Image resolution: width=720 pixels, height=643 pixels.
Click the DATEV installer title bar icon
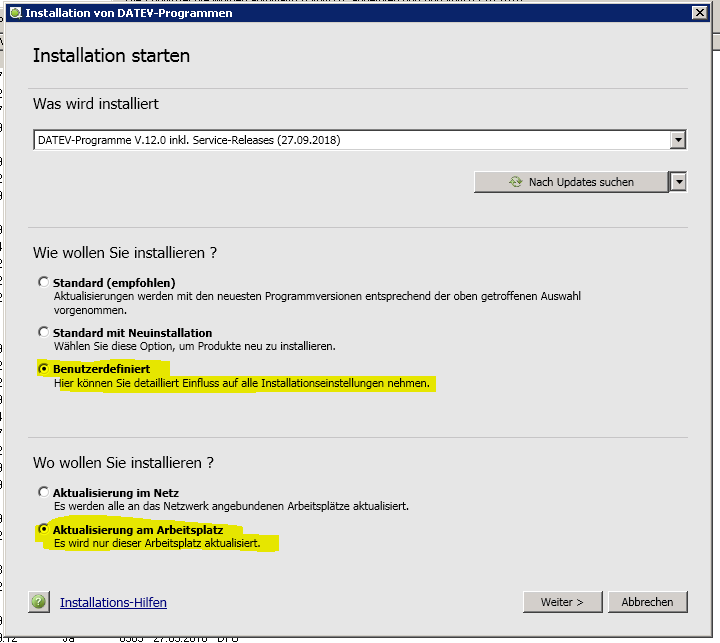[16, 13]
